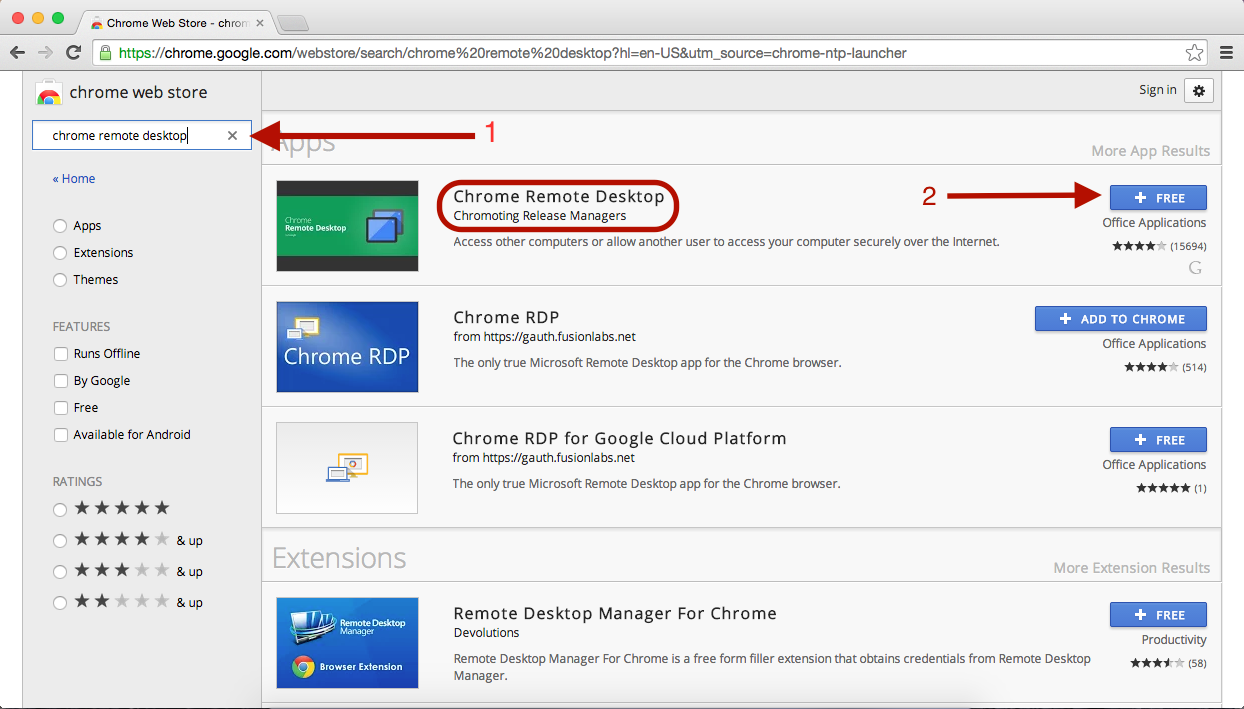Image resolution: width=1244 pixels, height=709 pixels.
Task: Click the green padlock security icon
Action: pos(104,53)
